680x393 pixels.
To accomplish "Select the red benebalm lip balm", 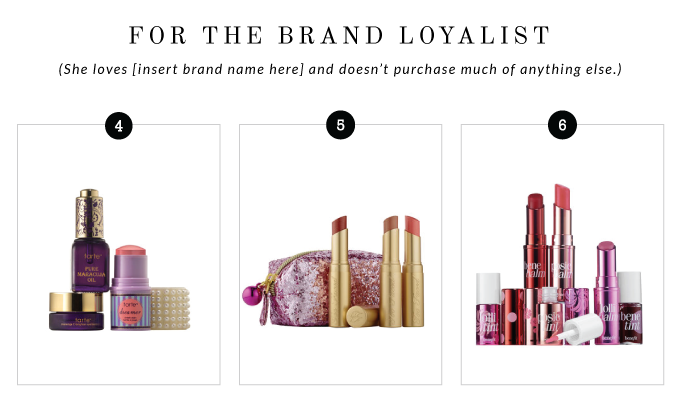I will tap(536, 241).
